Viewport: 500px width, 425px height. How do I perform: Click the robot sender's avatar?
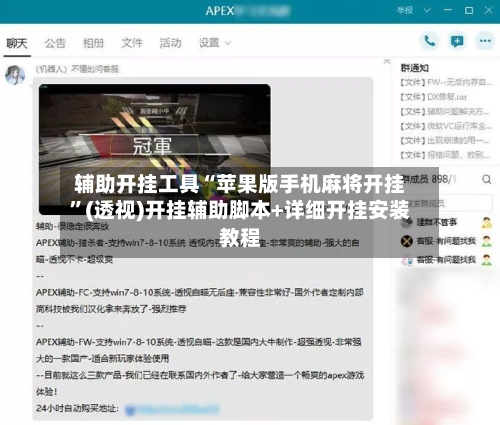[15, 75]
